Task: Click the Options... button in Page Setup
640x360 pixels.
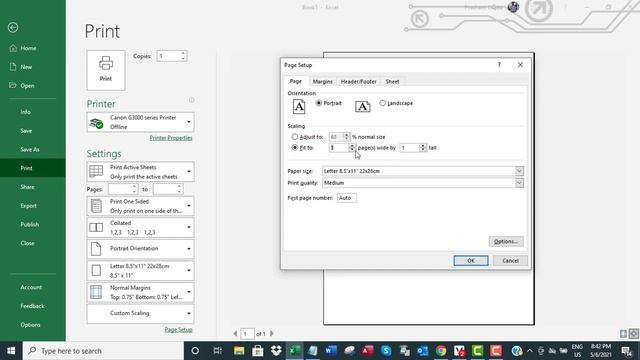Action: [506, 242]
